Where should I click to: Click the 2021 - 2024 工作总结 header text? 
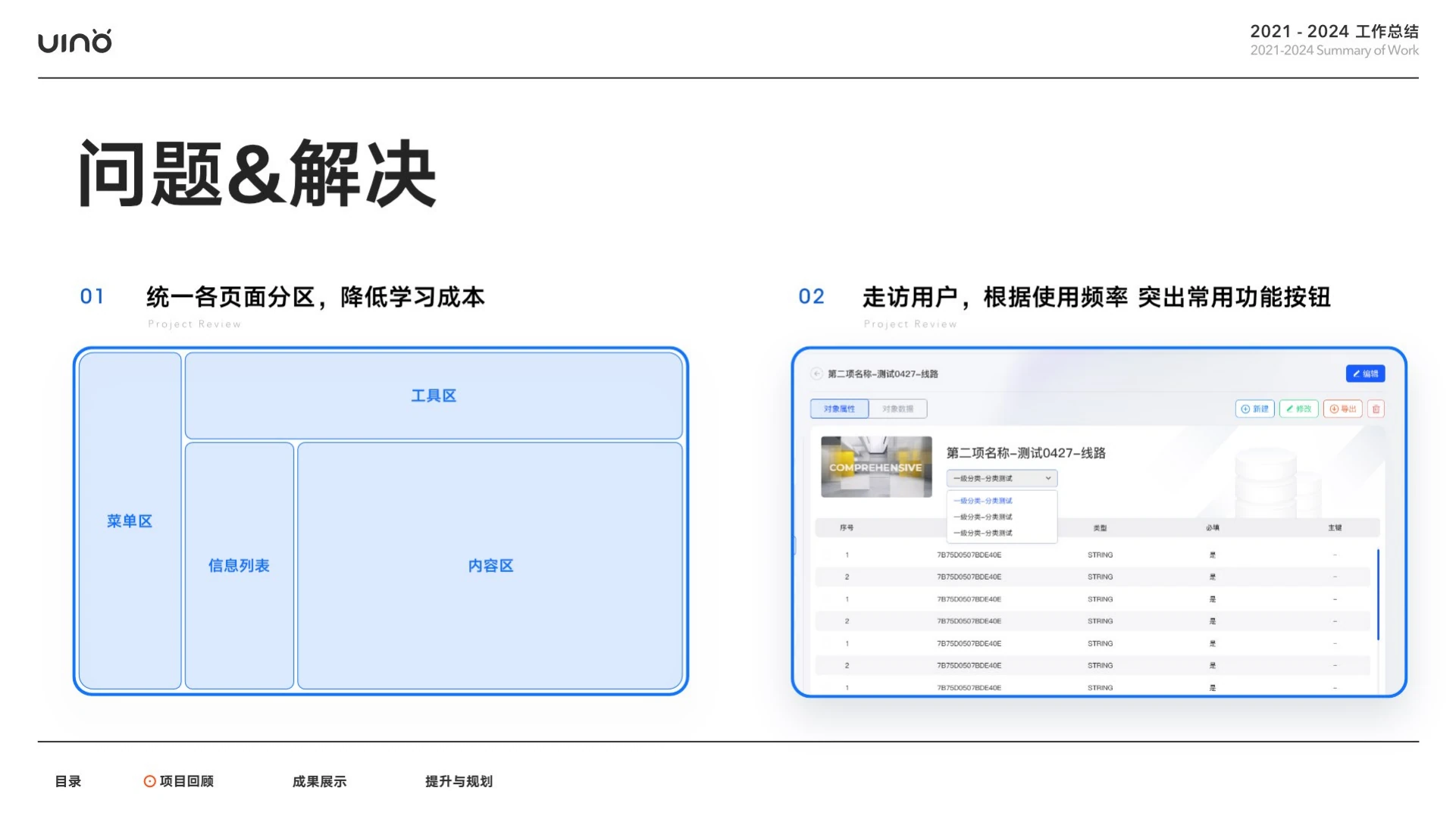pyautogui.click(x=1334, y=31)
